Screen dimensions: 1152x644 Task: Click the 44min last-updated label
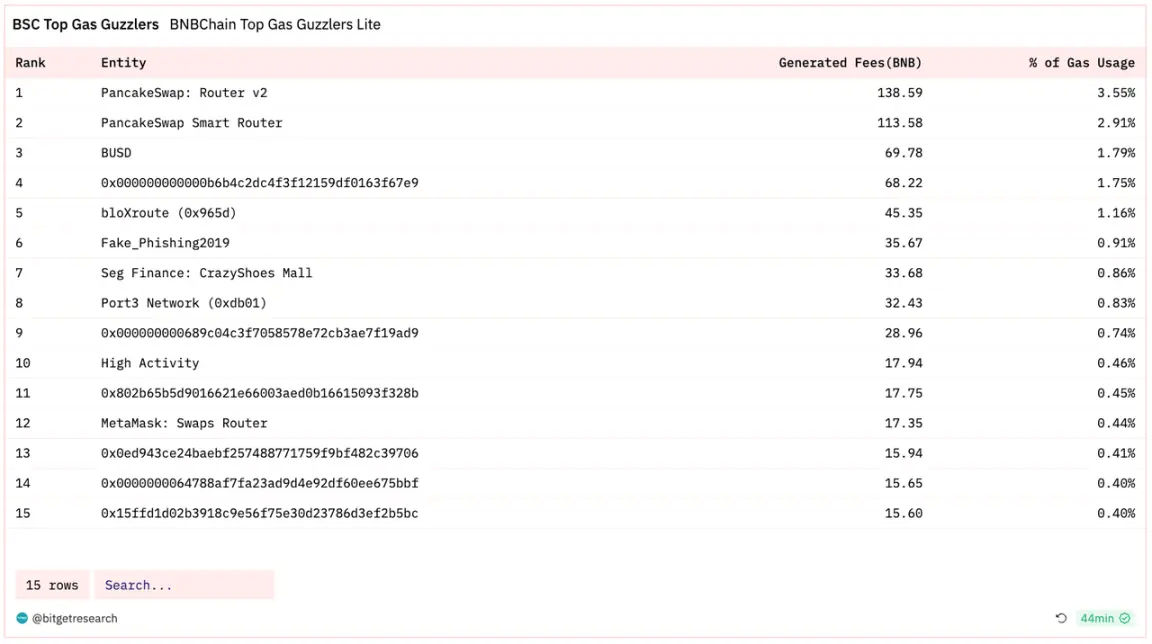[1097, 618]
